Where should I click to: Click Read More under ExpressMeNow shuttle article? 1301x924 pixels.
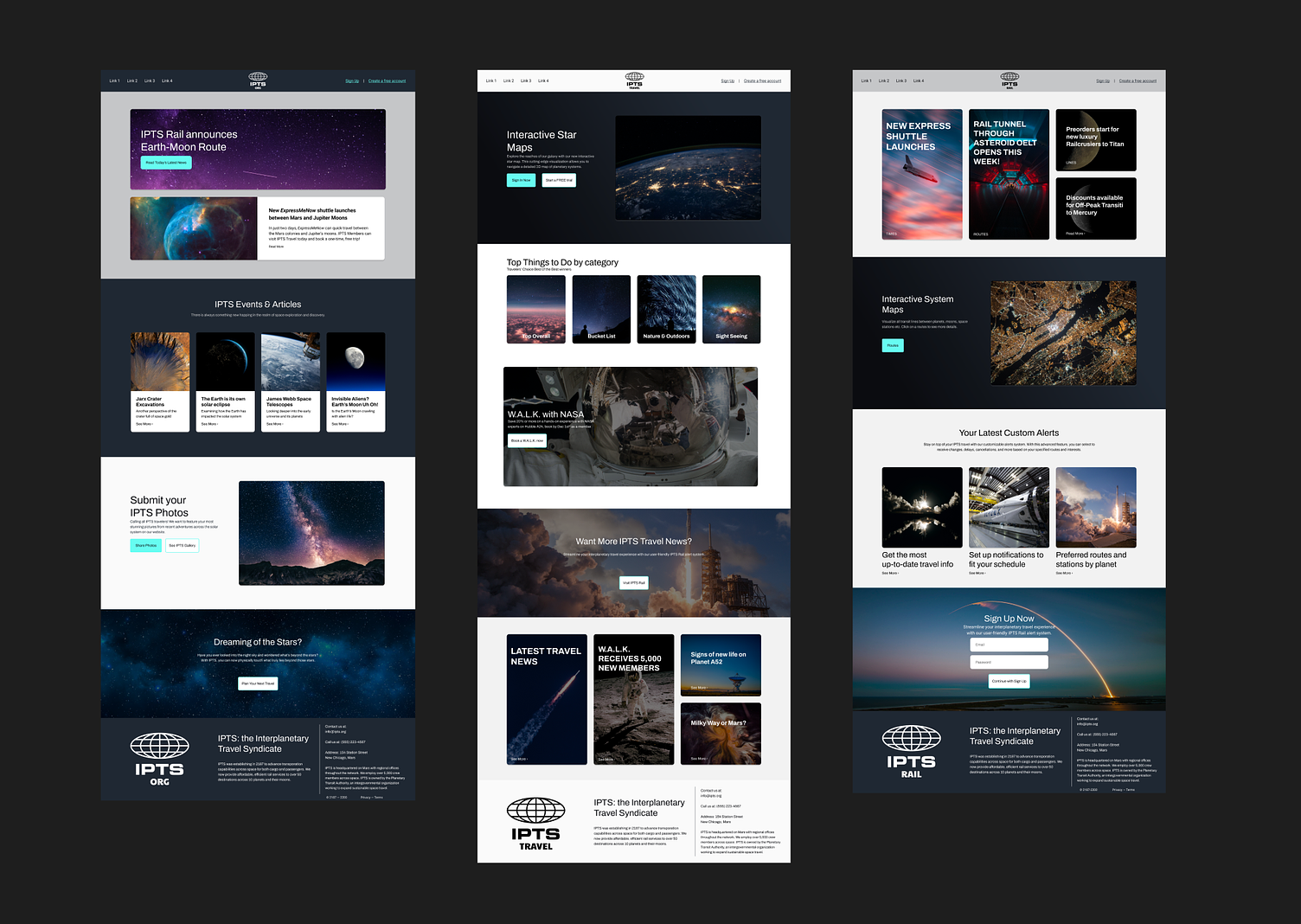[276, 247]
